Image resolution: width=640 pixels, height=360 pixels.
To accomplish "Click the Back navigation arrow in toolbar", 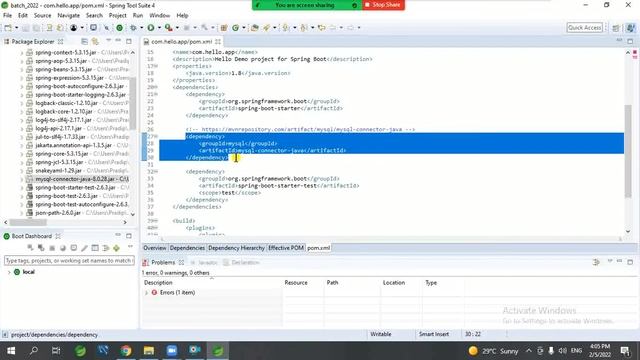I will pos(333,28).
